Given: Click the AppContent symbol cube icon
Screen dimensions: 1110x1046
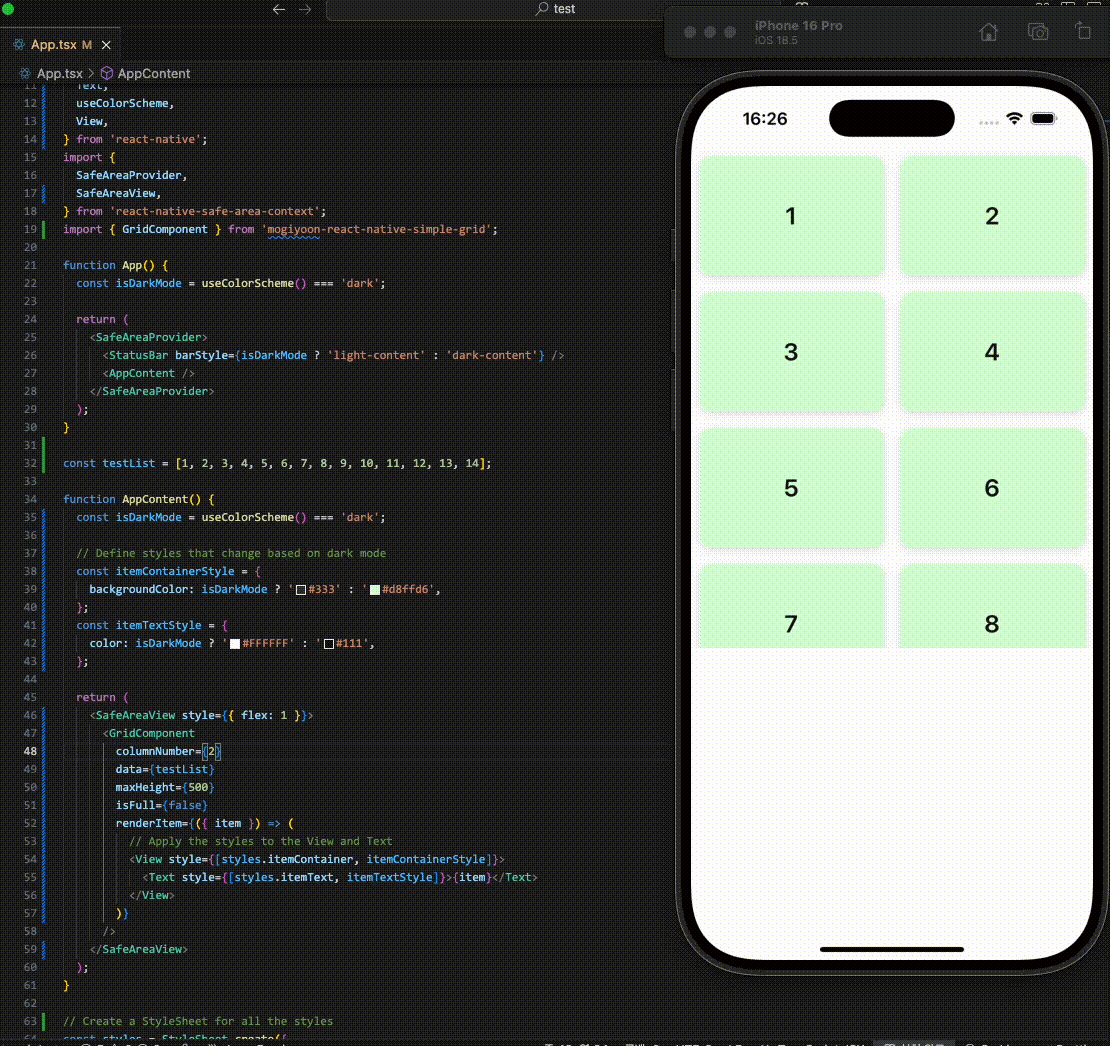Looking at the screenshot, I should coord(107,73).
